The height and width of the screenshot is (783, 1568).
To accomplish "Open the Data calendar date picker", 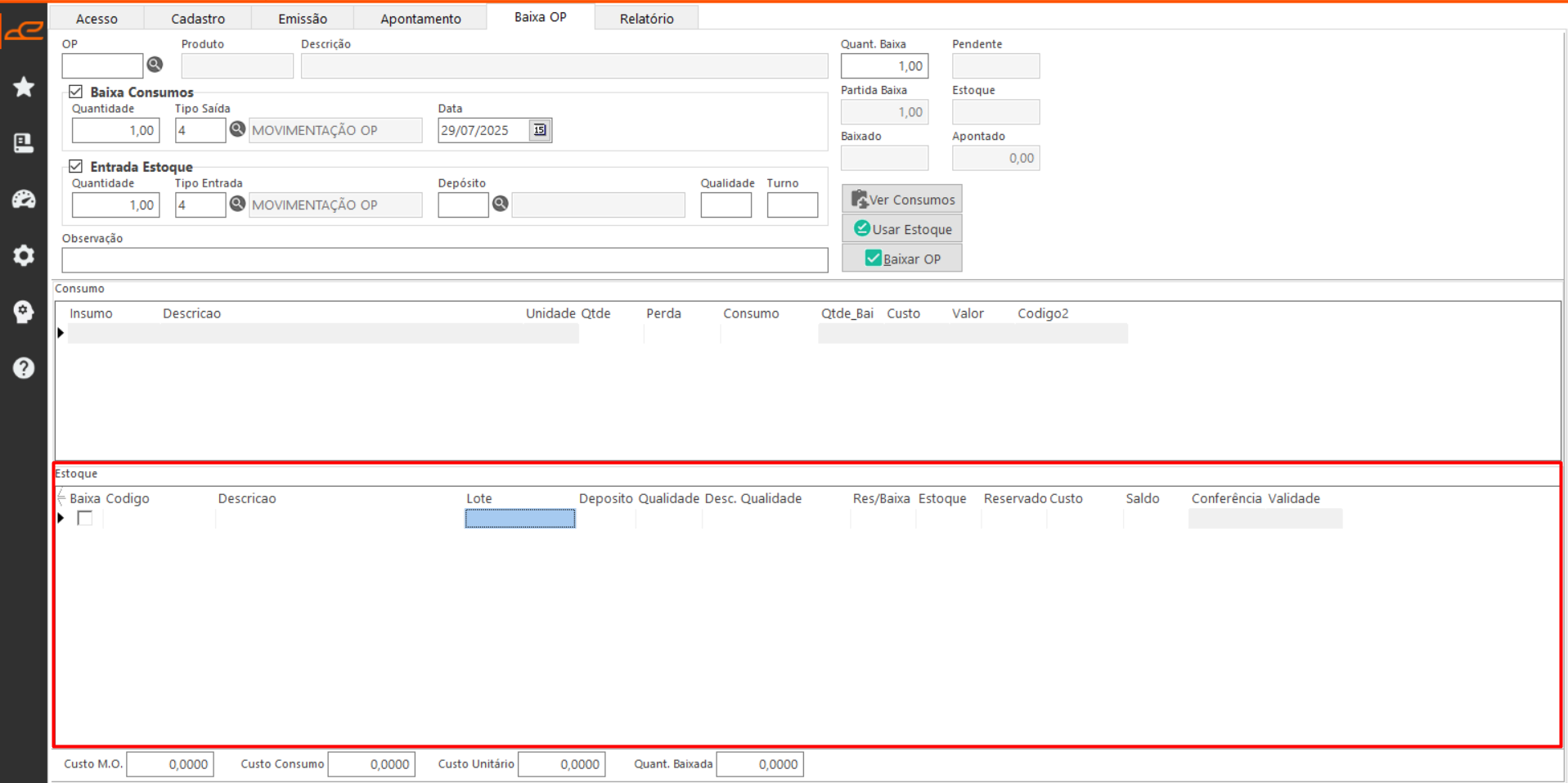I will pyautogui.click(x=540, y=130).
